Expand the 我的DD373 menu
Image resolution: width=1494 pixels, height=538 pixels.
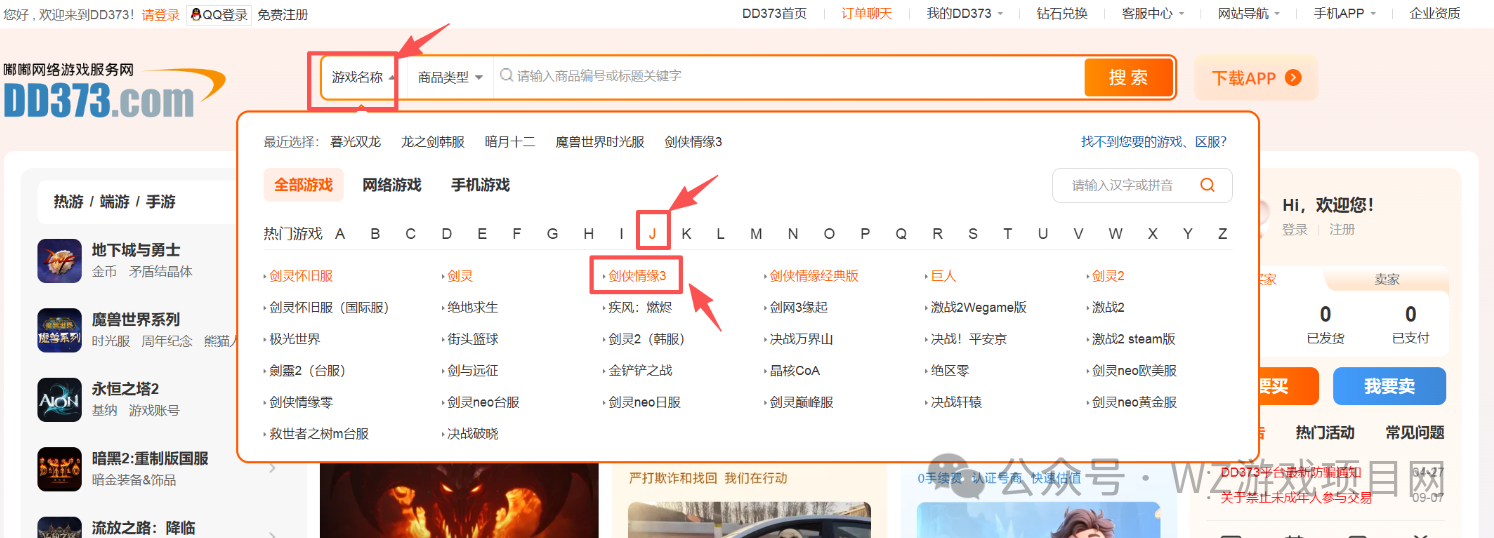964,13
